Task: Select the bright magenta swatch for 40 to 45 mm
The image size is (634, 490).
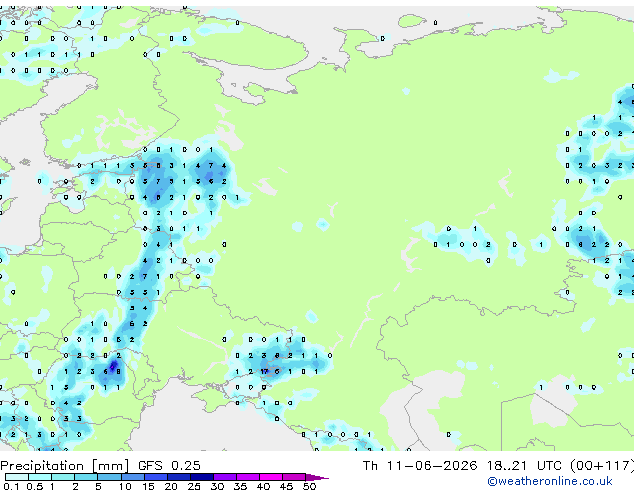Action: tap(271, 477)
